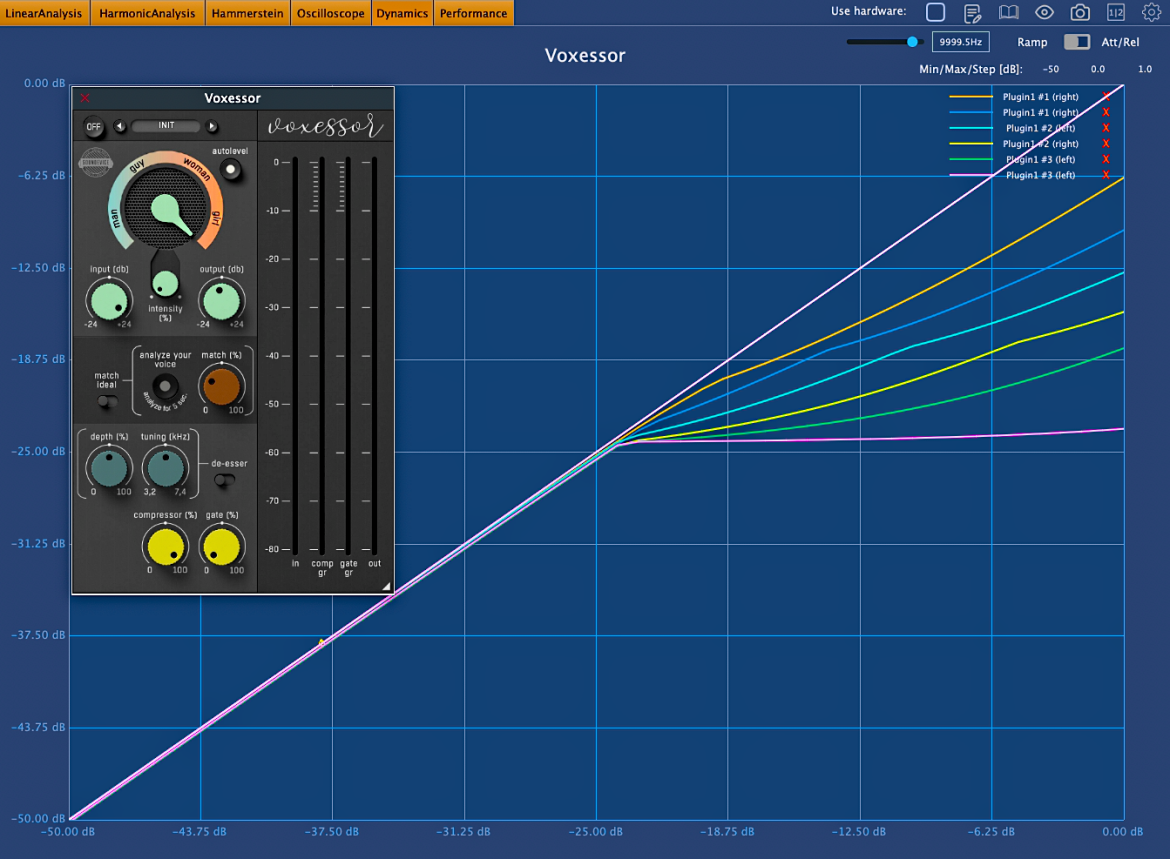Viewport: 1170px width, 859px height.
Task: Click the frequency slider handle
Action: tap(912, 42)
